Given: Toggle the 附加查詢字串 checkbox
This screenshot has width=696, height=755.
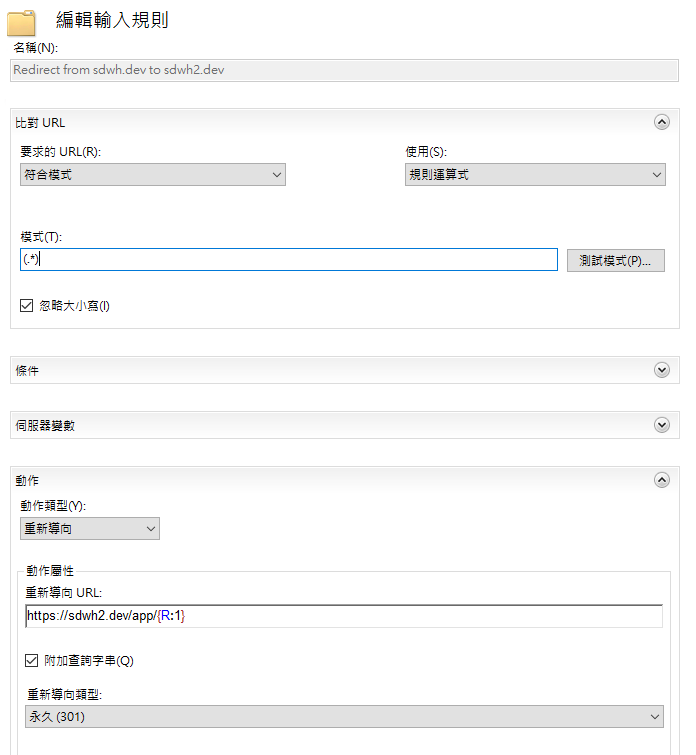Looking at the screenshot, I should pyautogui.click(x=33, y=660).
